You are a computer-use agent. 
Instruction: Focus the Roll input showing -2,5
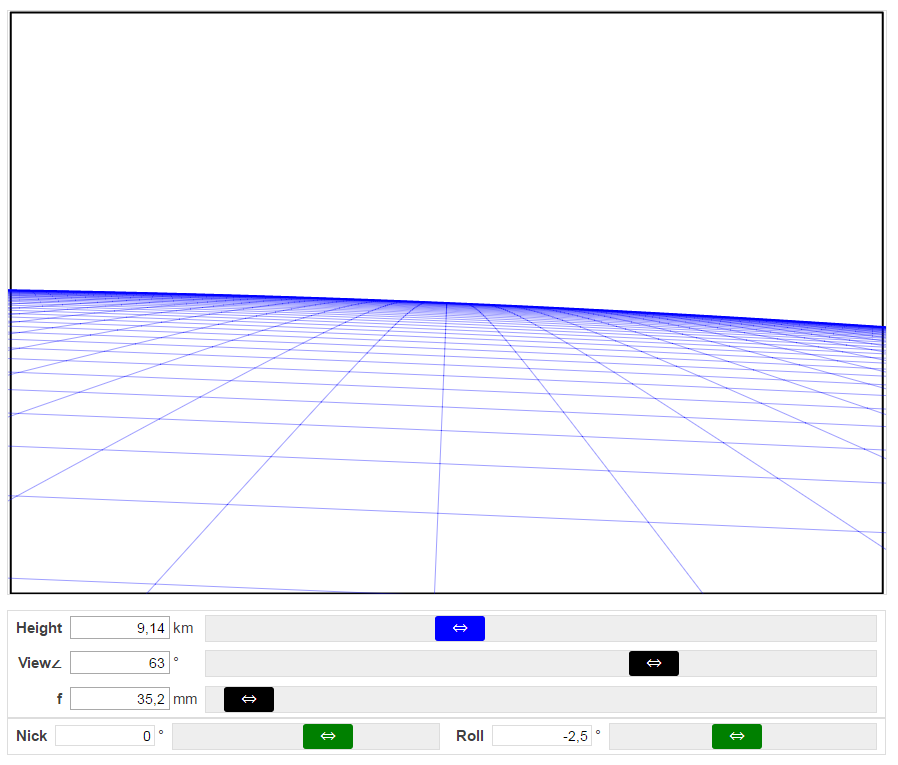(541, 736)
